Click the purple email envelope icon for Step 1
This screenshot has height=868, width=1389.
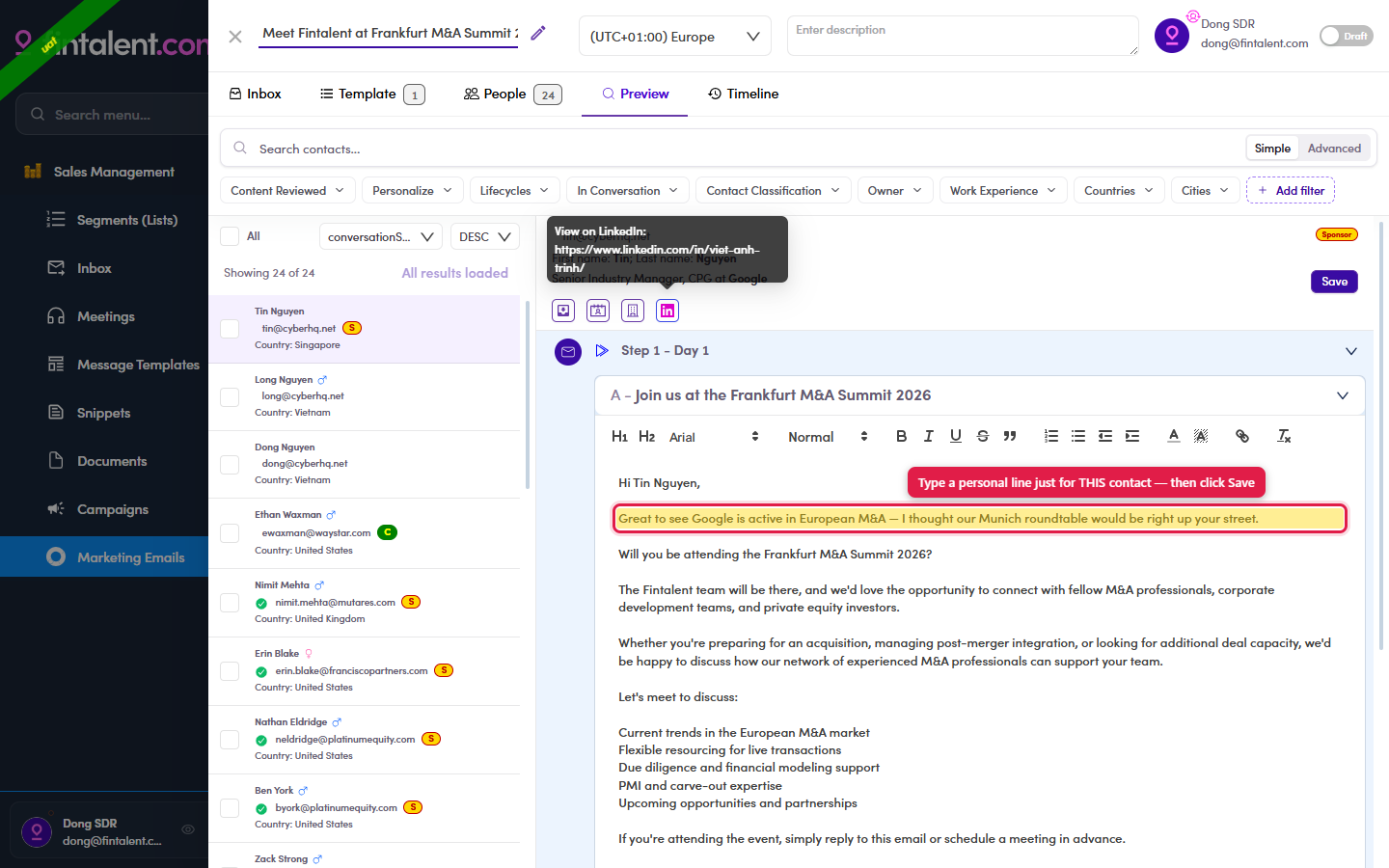click(568, 352)
